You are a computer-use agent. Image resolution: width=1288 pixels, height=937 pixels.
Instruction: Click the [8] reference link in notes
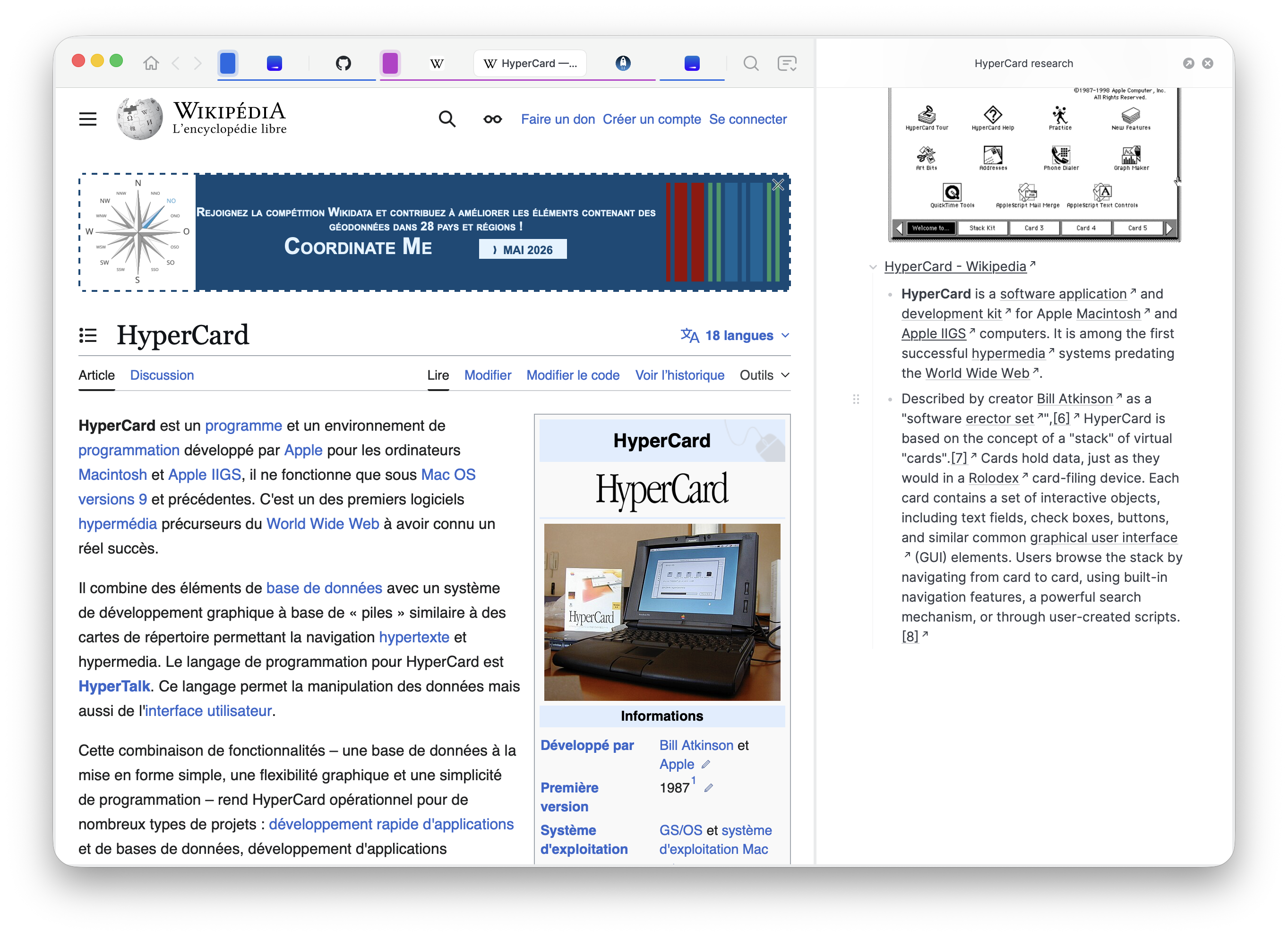coord(910,637)
